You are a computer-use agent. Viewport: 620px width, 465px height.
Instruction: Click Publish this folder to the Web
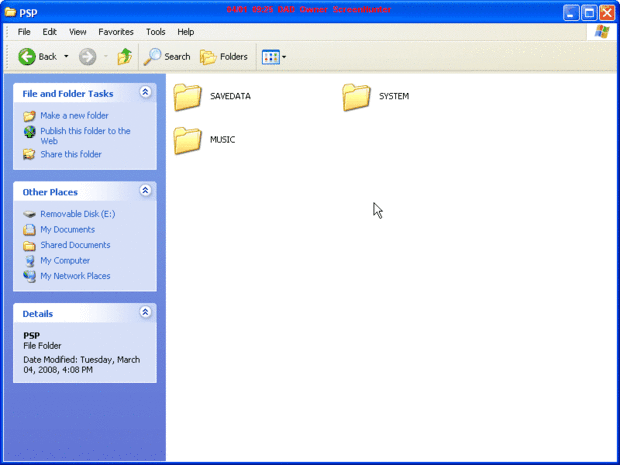pos(85,136)
